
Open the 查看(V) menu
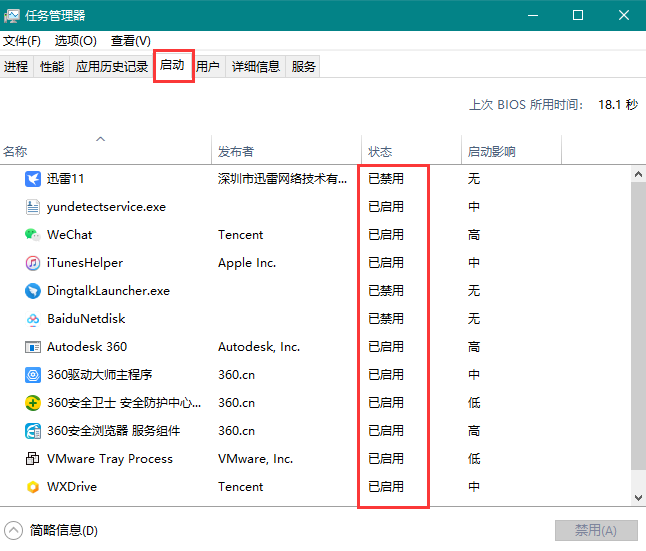click(x=131, y=41)
